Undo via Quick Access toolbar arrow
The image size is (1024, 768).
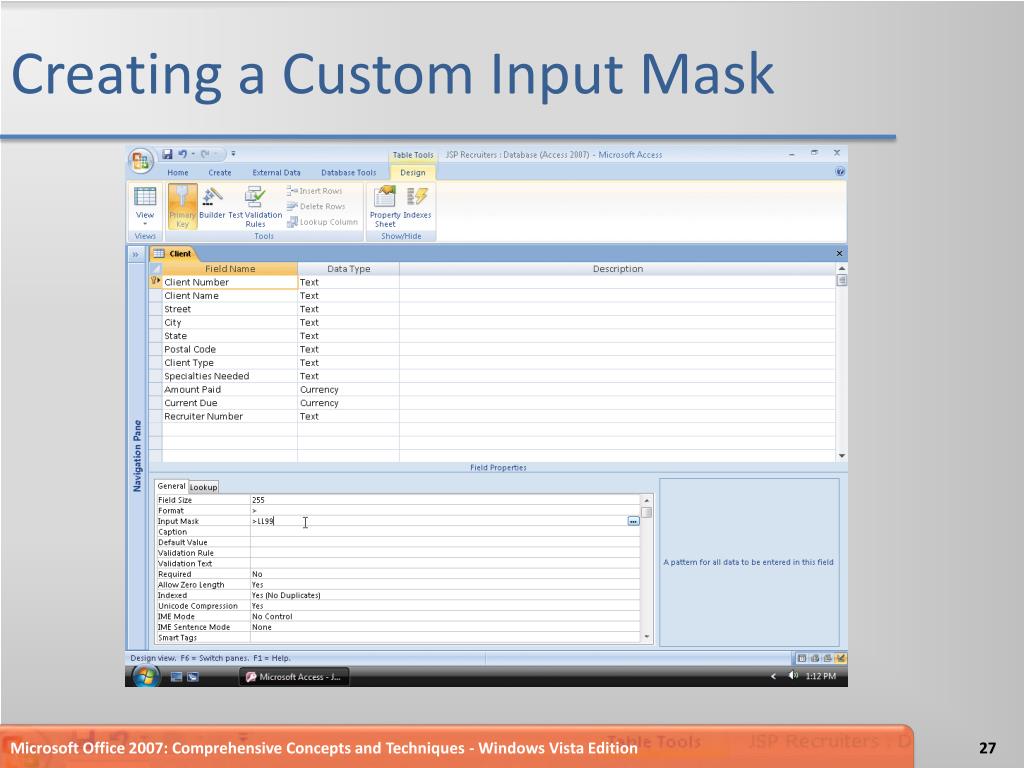(x=183, y=154)
